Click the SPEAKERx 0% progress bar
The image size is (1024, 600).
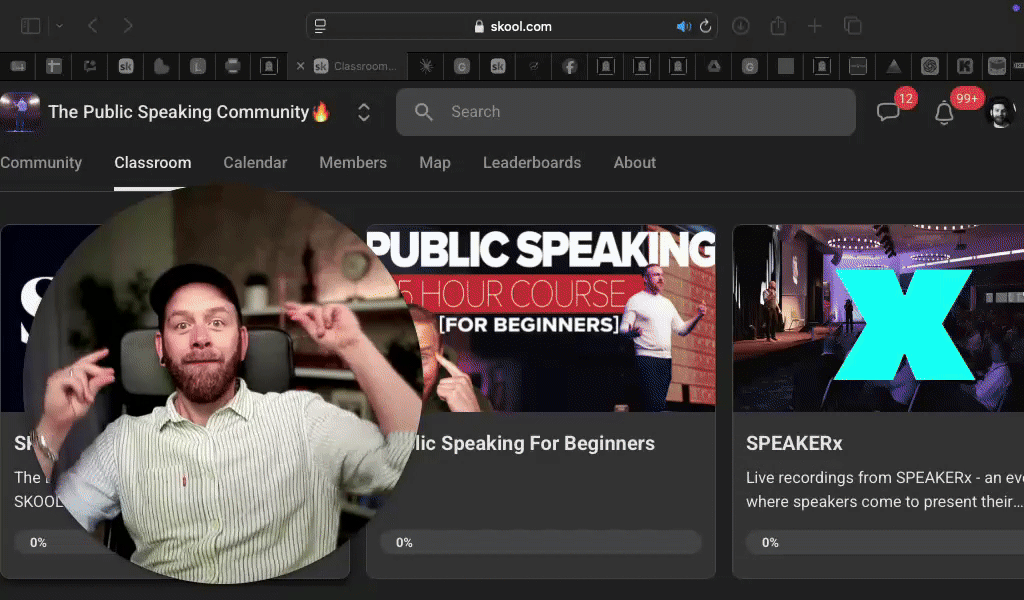pyautogui.click(x=885, y=542)
